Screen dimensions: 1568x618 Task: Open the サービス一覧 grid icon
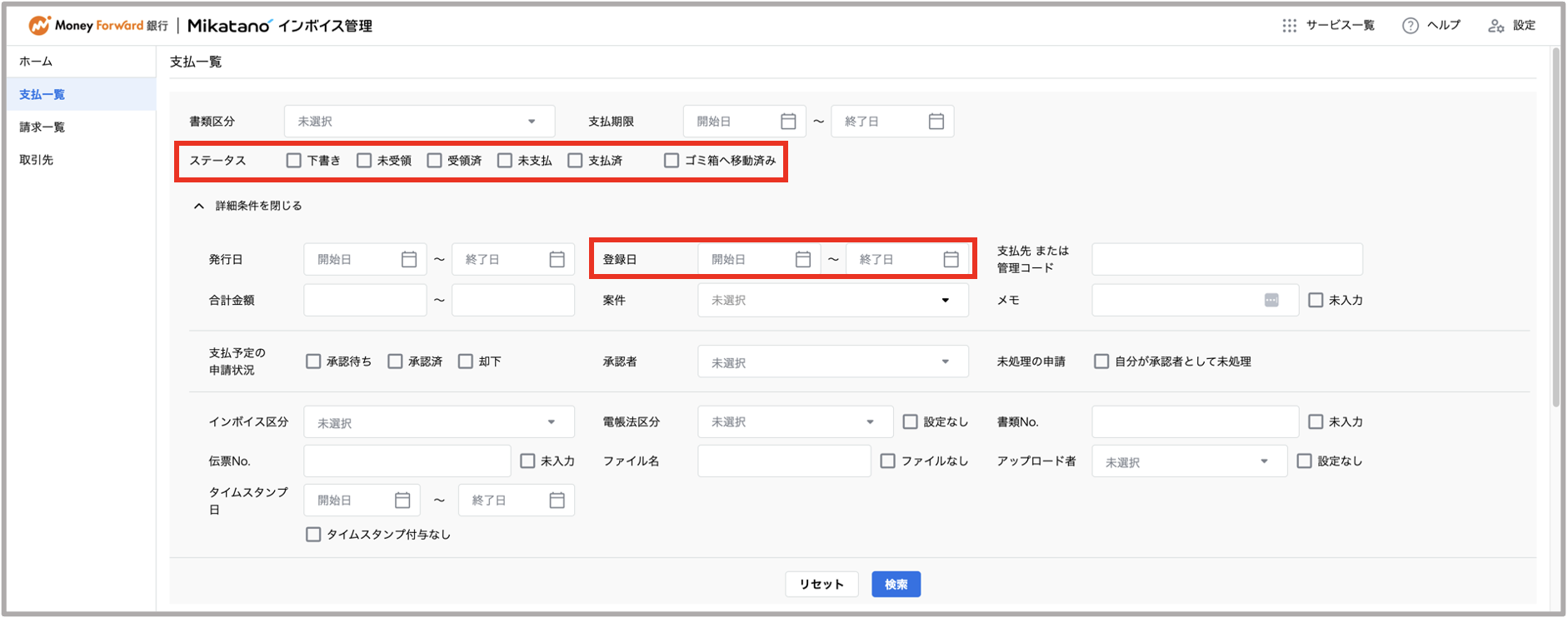tap(1290, 26)
